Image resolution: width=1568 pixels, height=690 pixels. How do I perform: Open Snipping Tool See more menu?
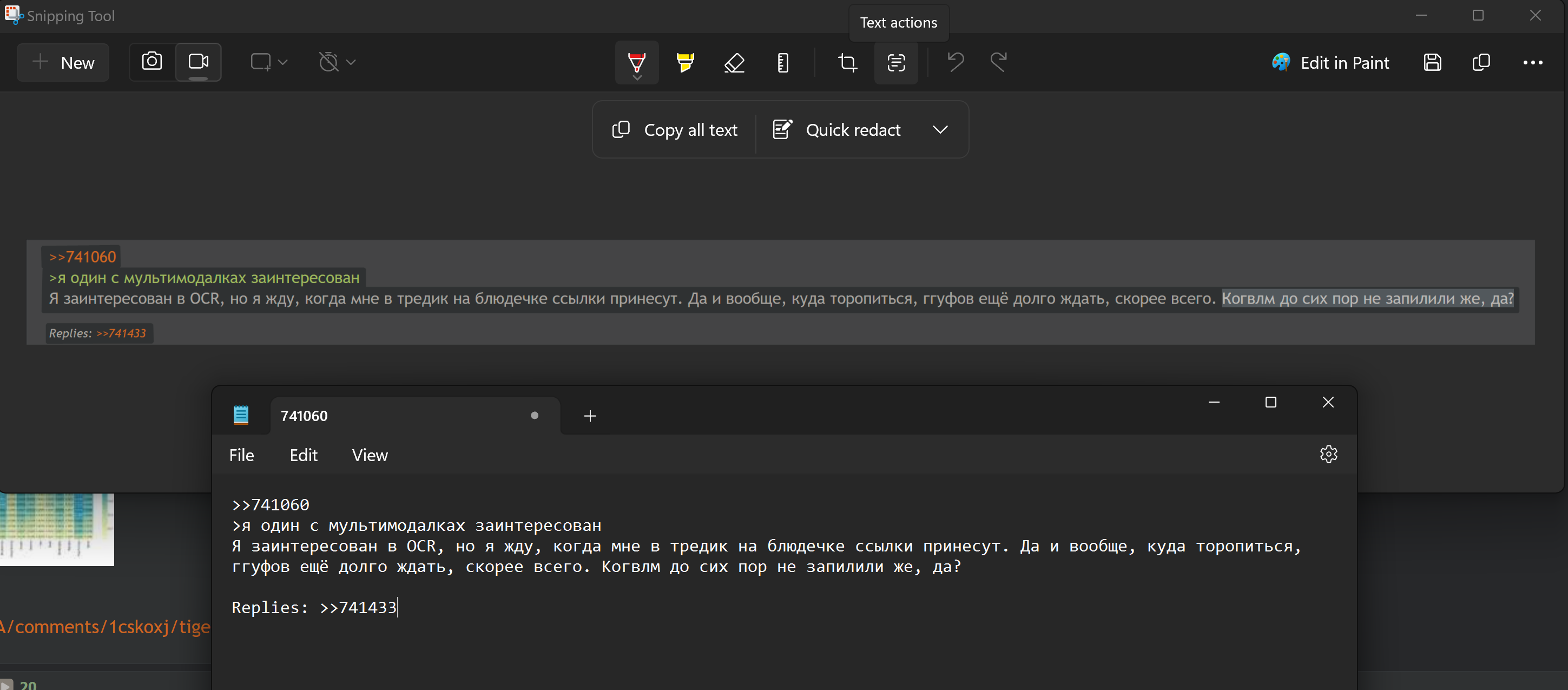point(1532,62)
